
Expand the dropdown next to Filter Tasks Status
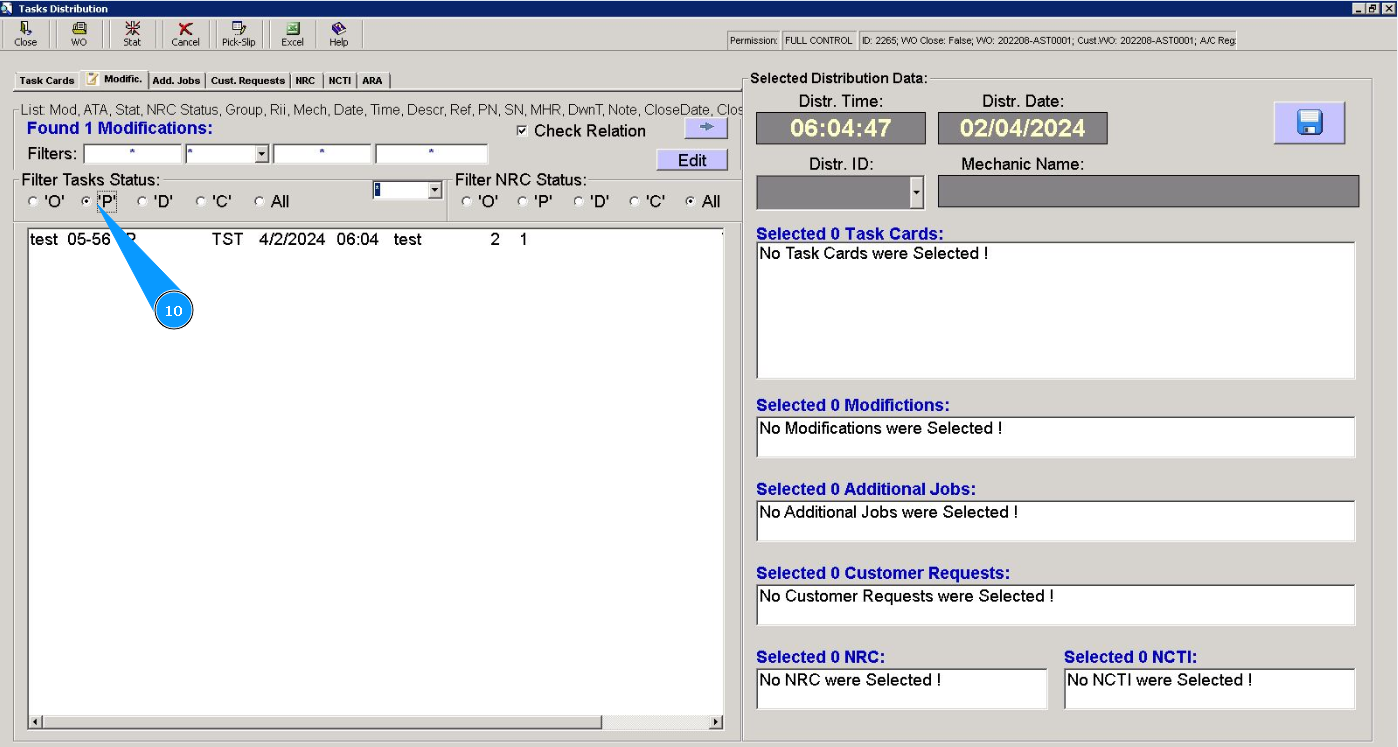tap(434, 190)
